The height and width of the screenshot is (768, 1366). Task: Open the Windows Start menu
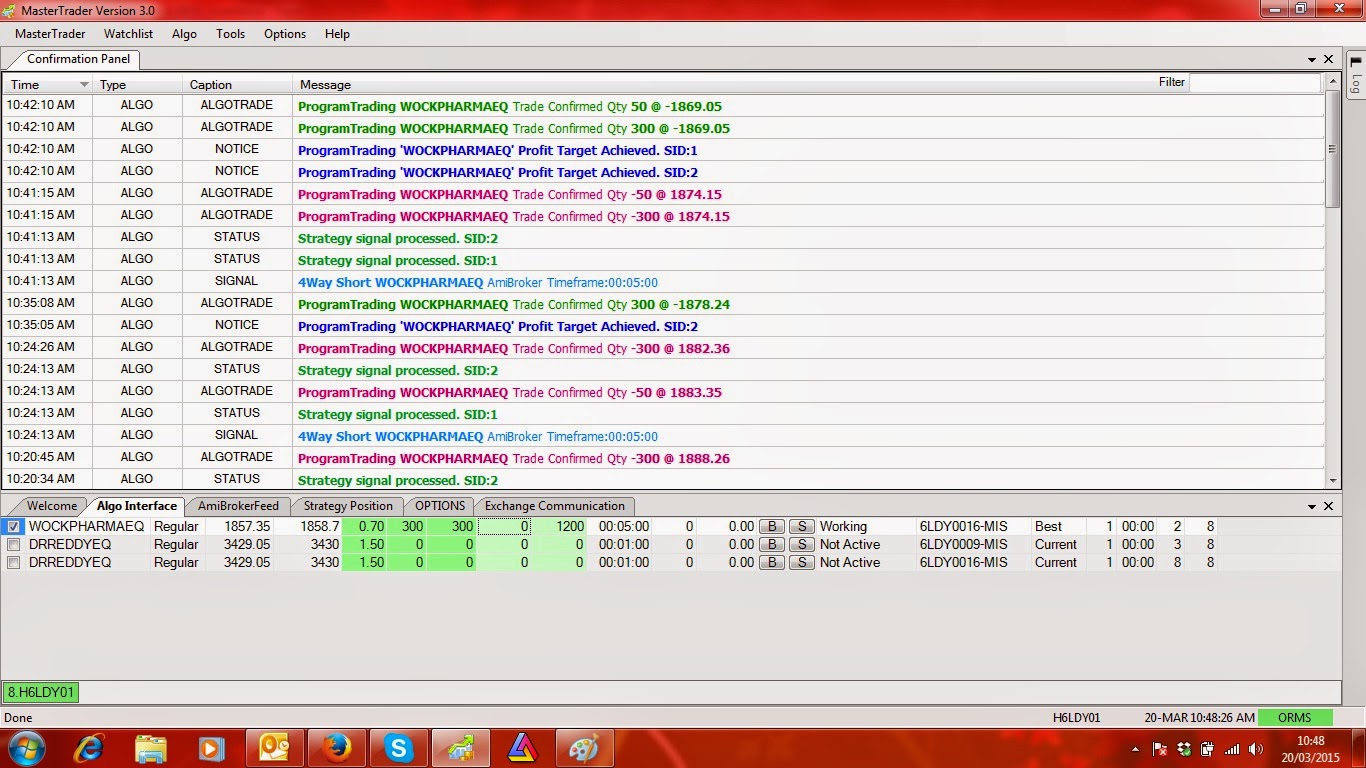[x=26, y=748]
